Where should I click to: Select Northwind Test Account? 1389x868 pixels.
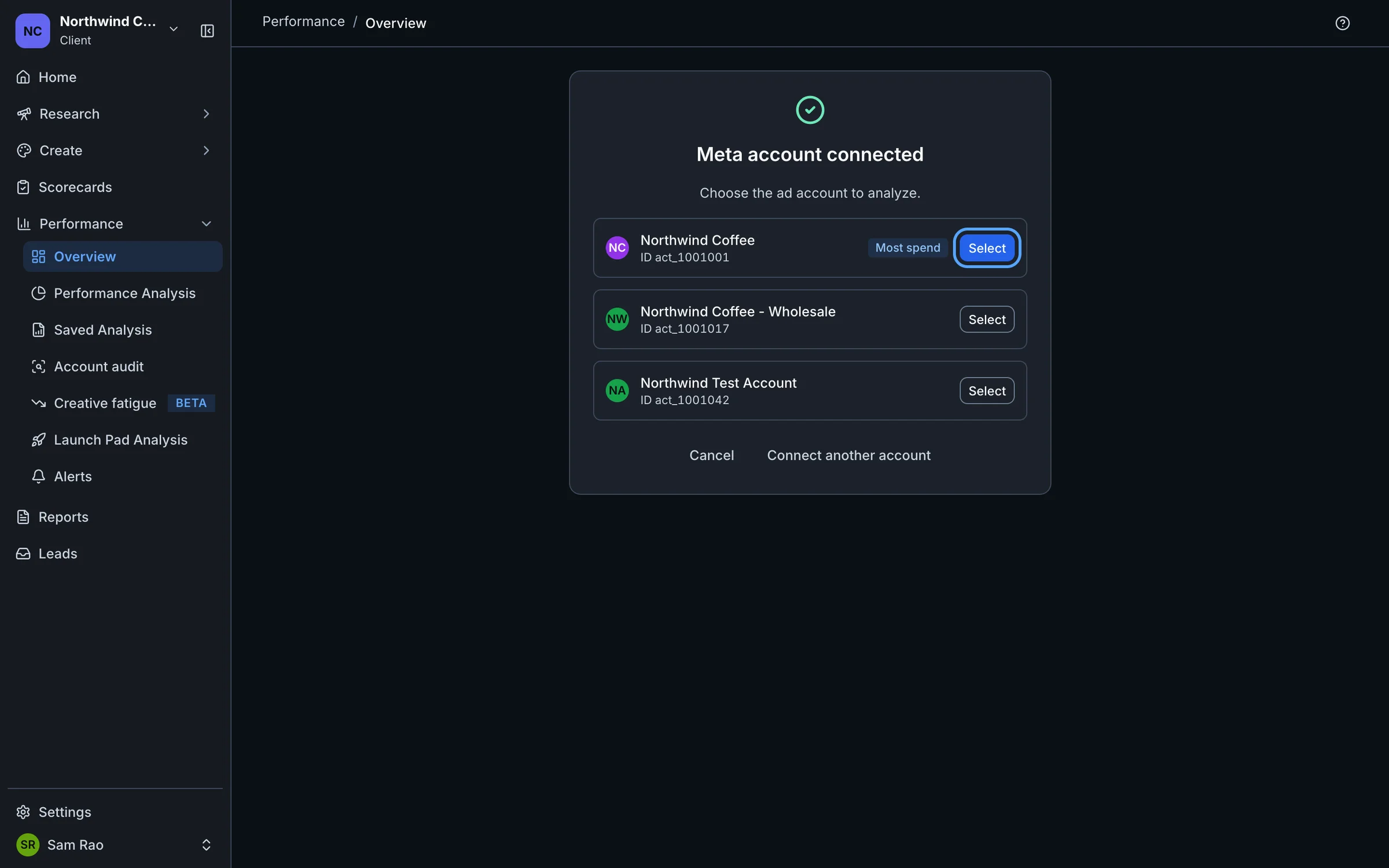[x=987, y=391]
